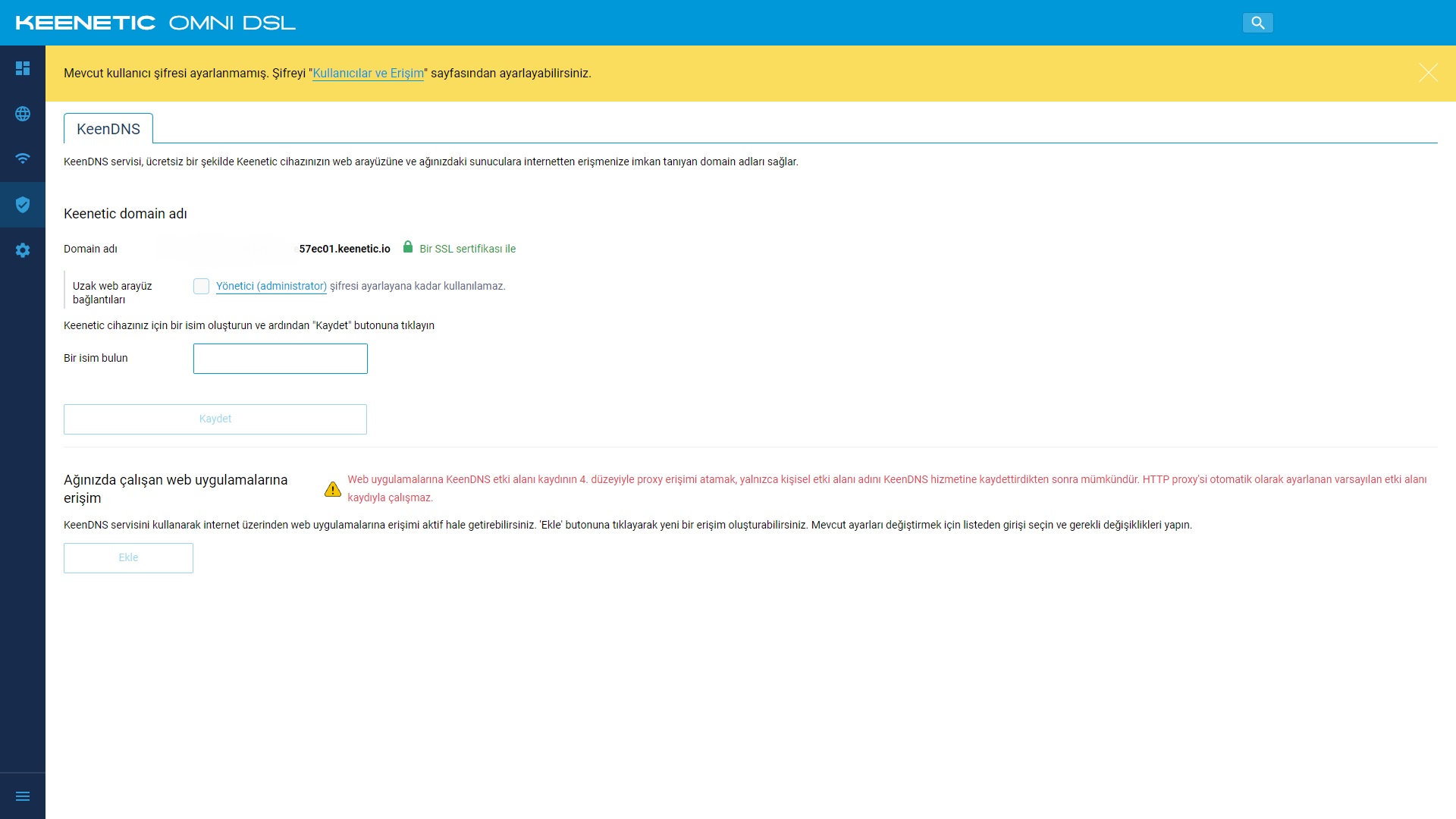Click the green SSL lock icon
Image resolution: width=1456 pixels, height=819 pixels.
[x=408, y=247]
